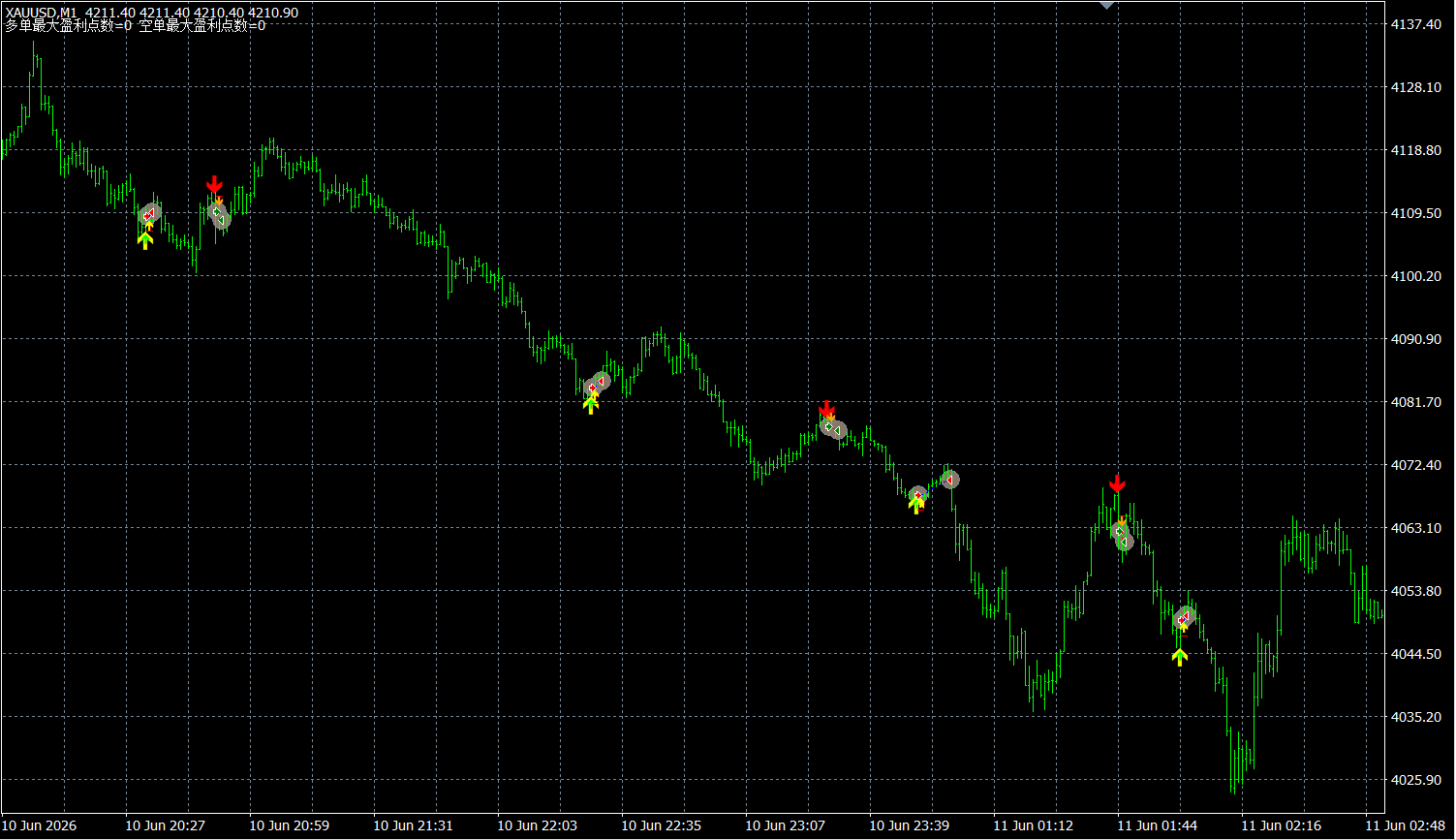Click the 10 Jun 20:27 time label
This screenshot has height=840, width=1456.
pyautogui.click(x=166, y=826)
